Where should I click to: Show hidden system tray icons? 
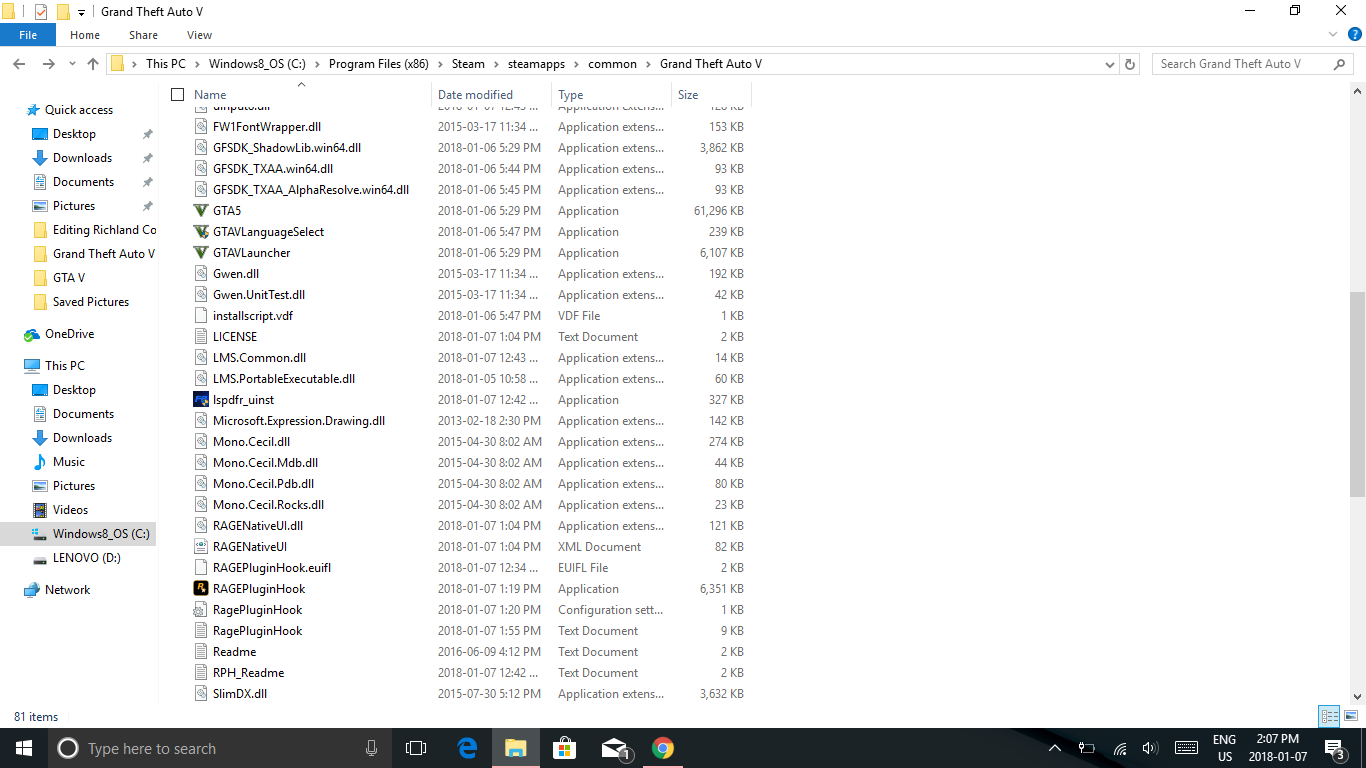pos(1055,748)
